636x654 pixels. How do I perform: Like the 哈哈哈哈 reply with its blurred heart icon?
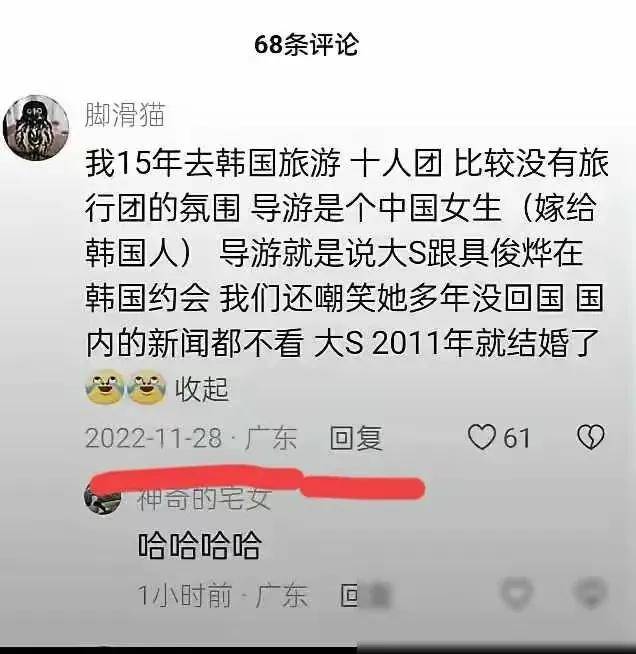click(x=517, y=592)
